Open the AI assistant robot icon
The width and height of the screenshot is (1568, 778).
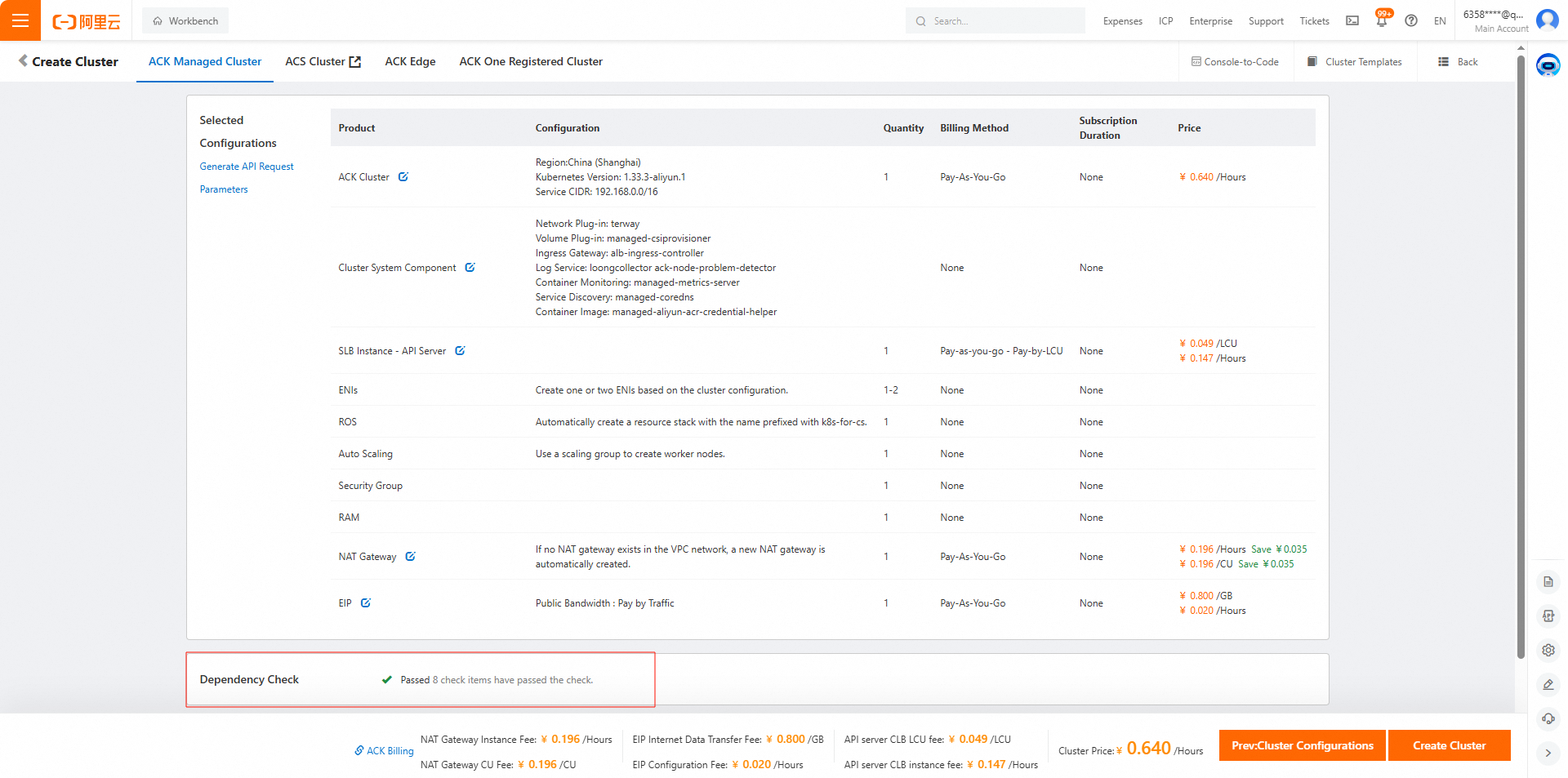(1548, 64)
